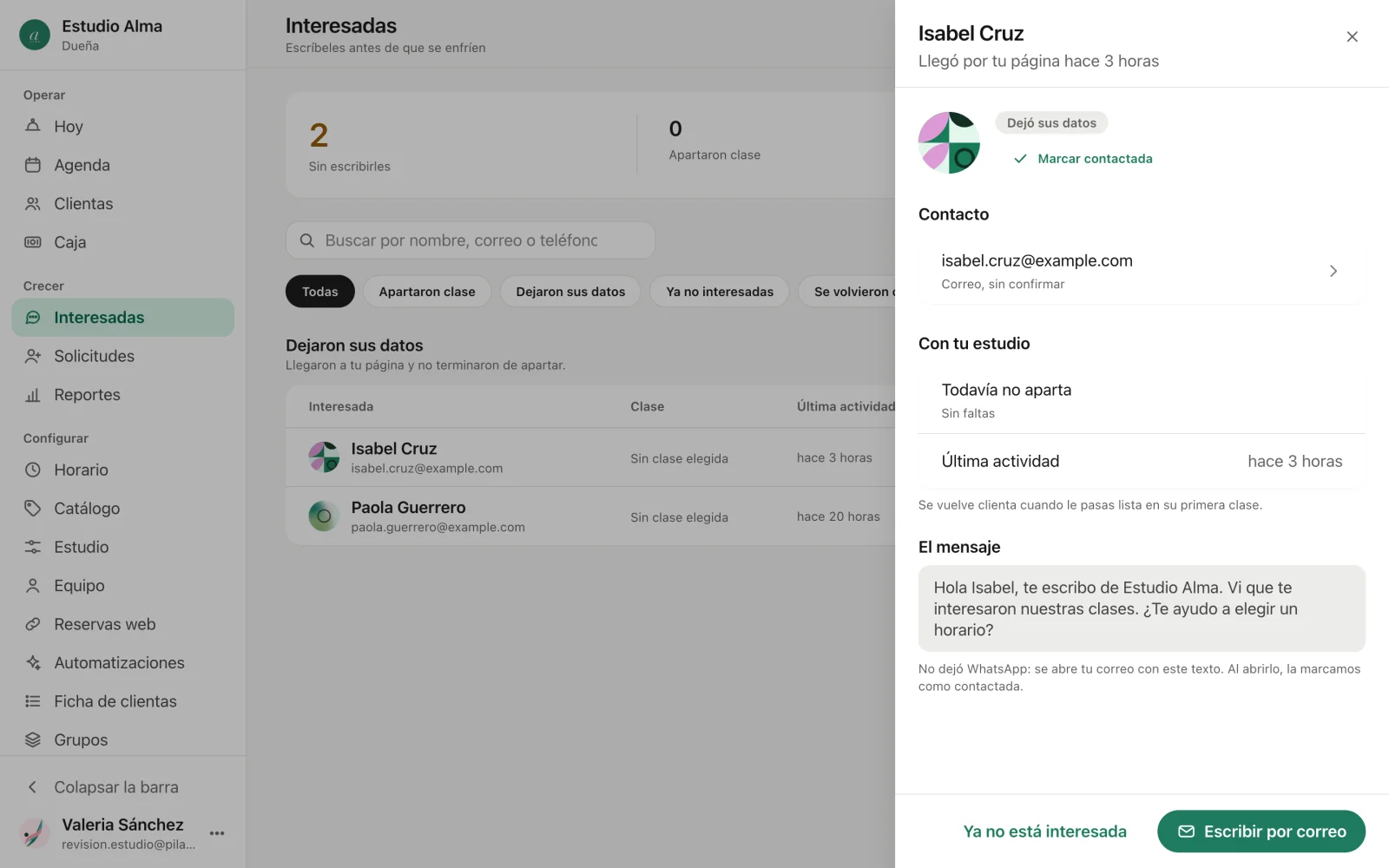
Task: Open Grupos layers icon
Action: (33, 740)
